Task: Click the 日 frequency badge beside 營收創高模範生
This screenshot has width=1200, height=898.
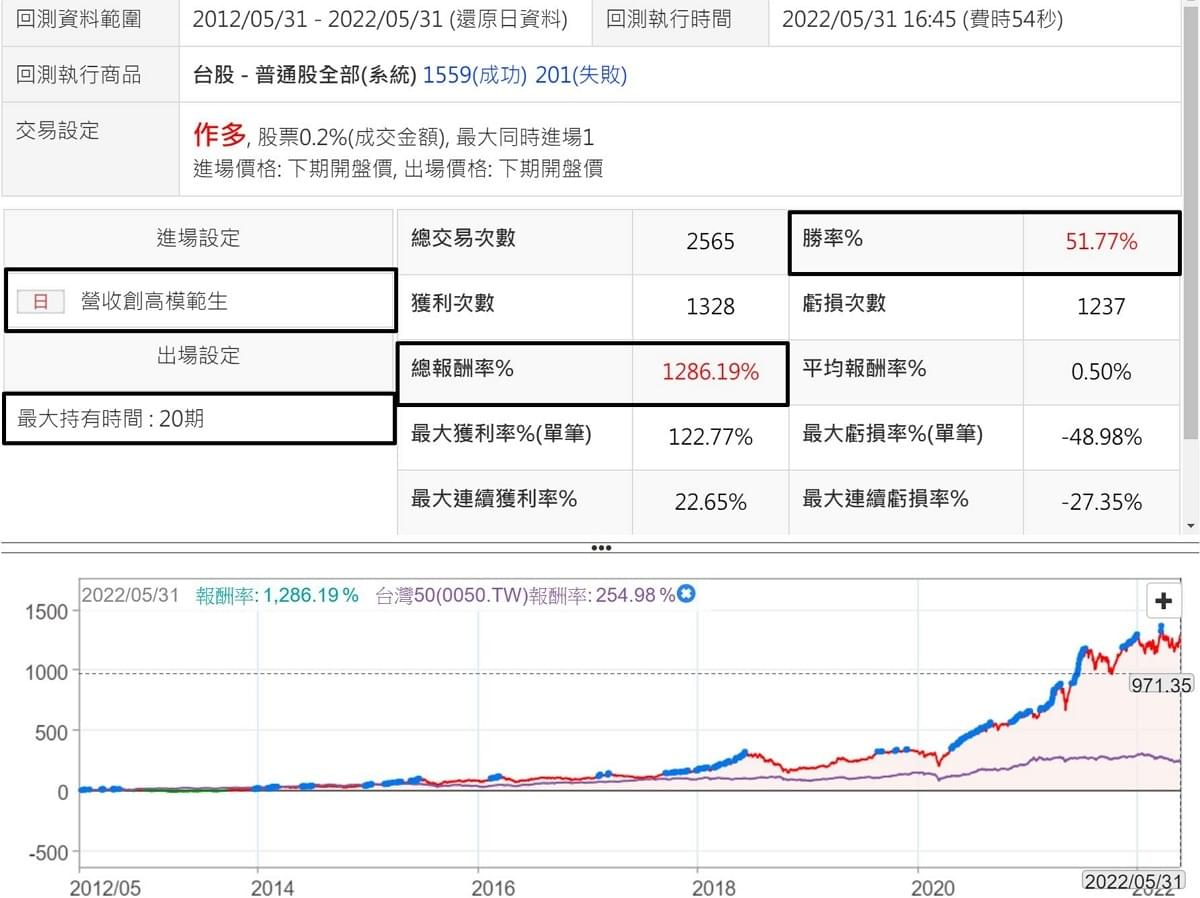Action: pyautogui.click(x=41, y=301)
